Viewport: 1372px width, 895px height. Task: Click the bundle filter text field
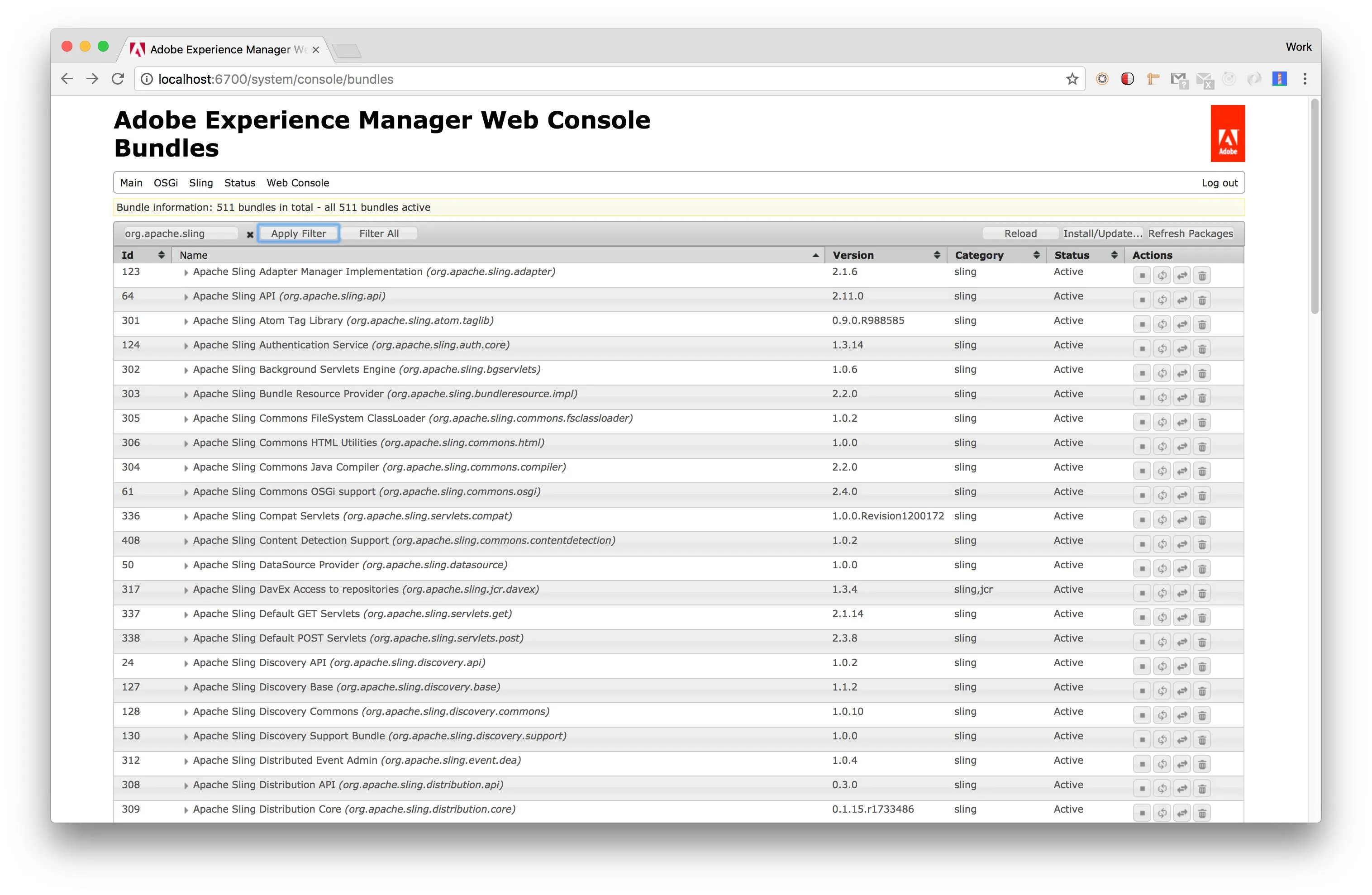pos(180,233)
